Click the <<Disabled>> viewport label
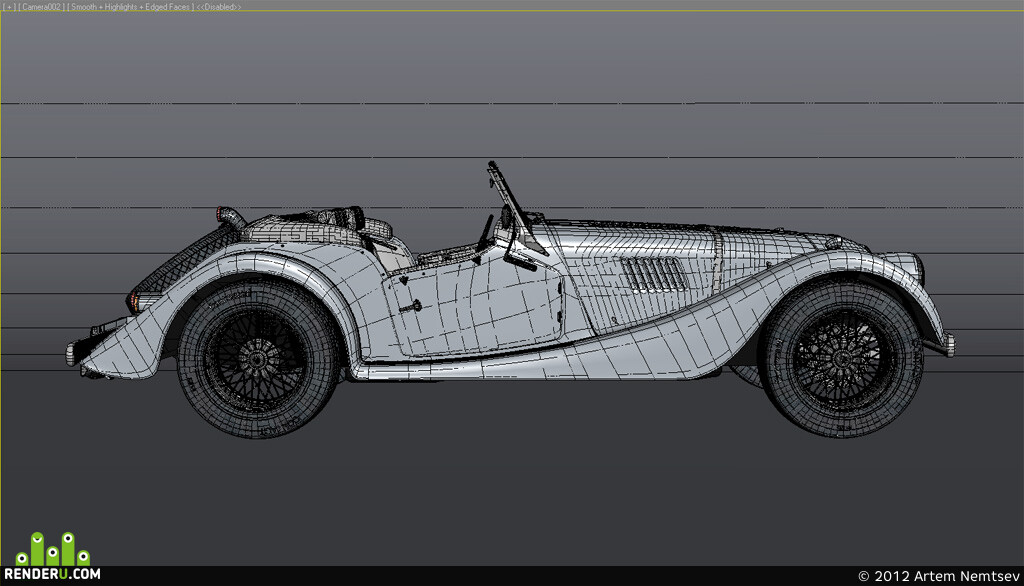1024x586 pixels. [219, 7]
